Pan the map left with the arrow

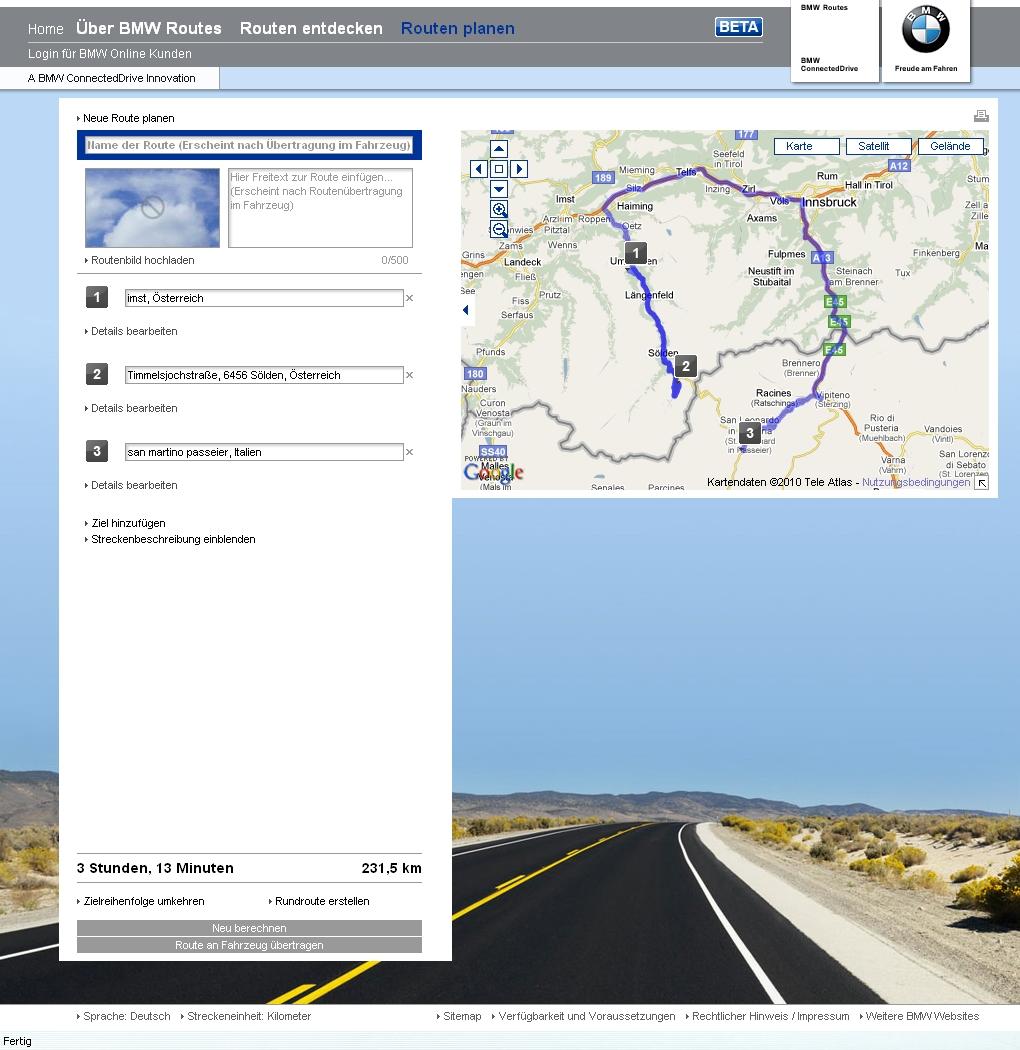pyautogui.click(x=479, y=169)
